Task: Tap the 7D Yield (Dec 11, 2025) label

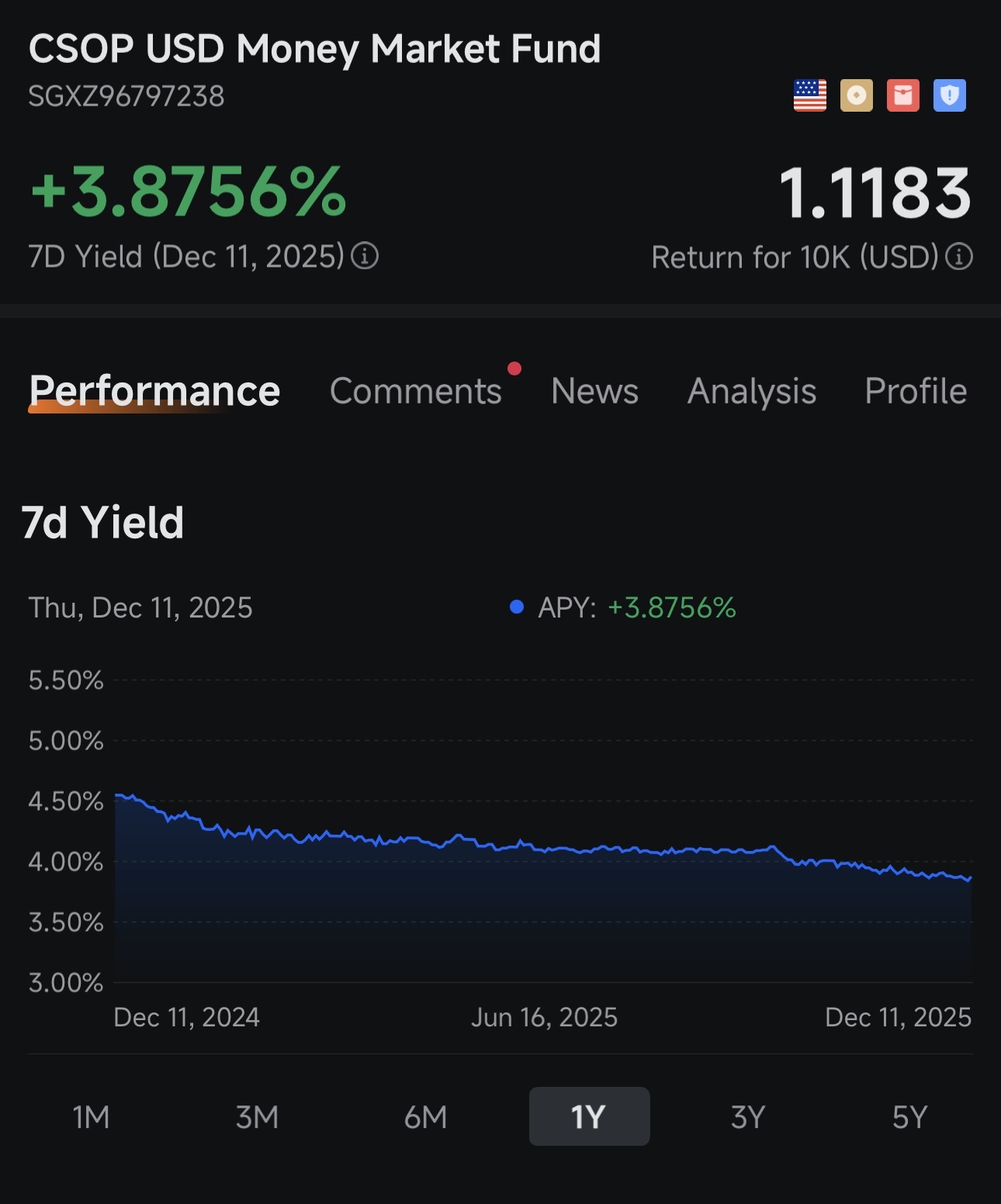Action: [186, 257]
